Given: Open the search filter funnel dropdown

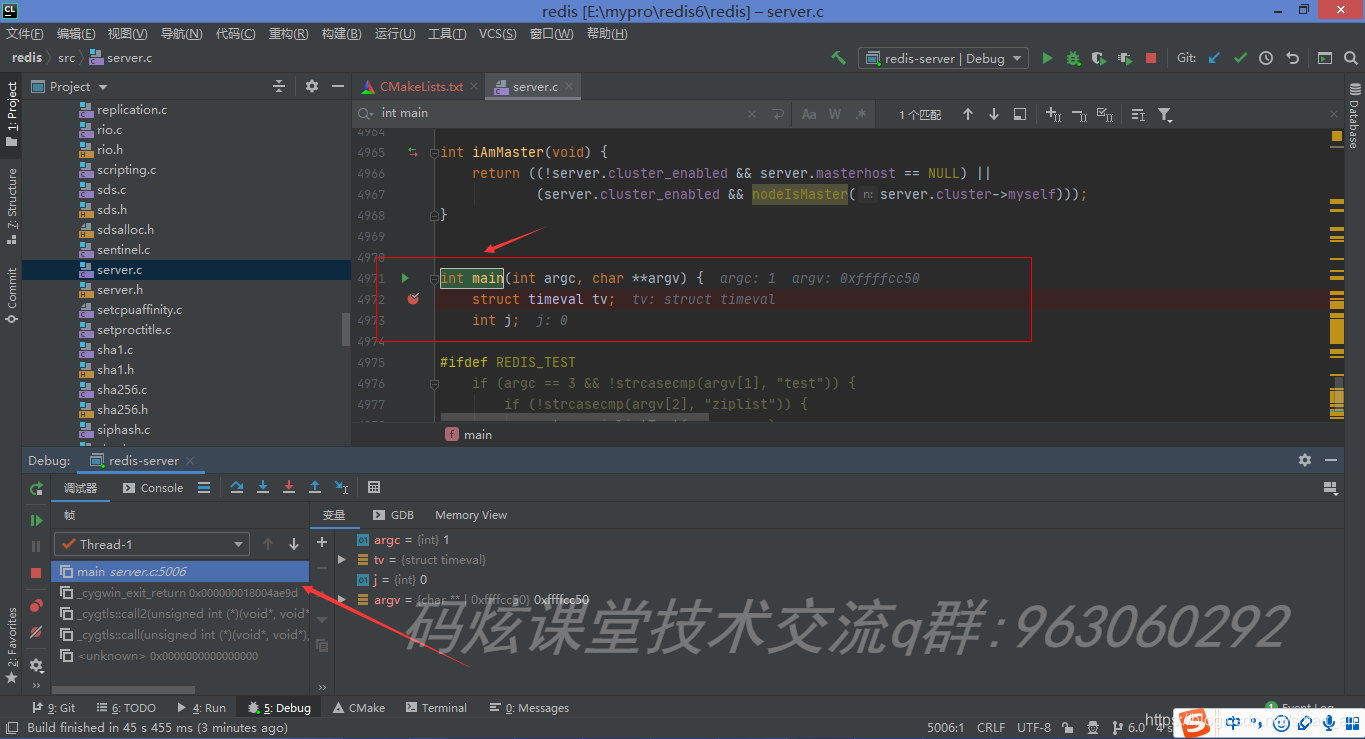Looking at the screenshot, I should pyautogui.click(x=1165, y=115).
